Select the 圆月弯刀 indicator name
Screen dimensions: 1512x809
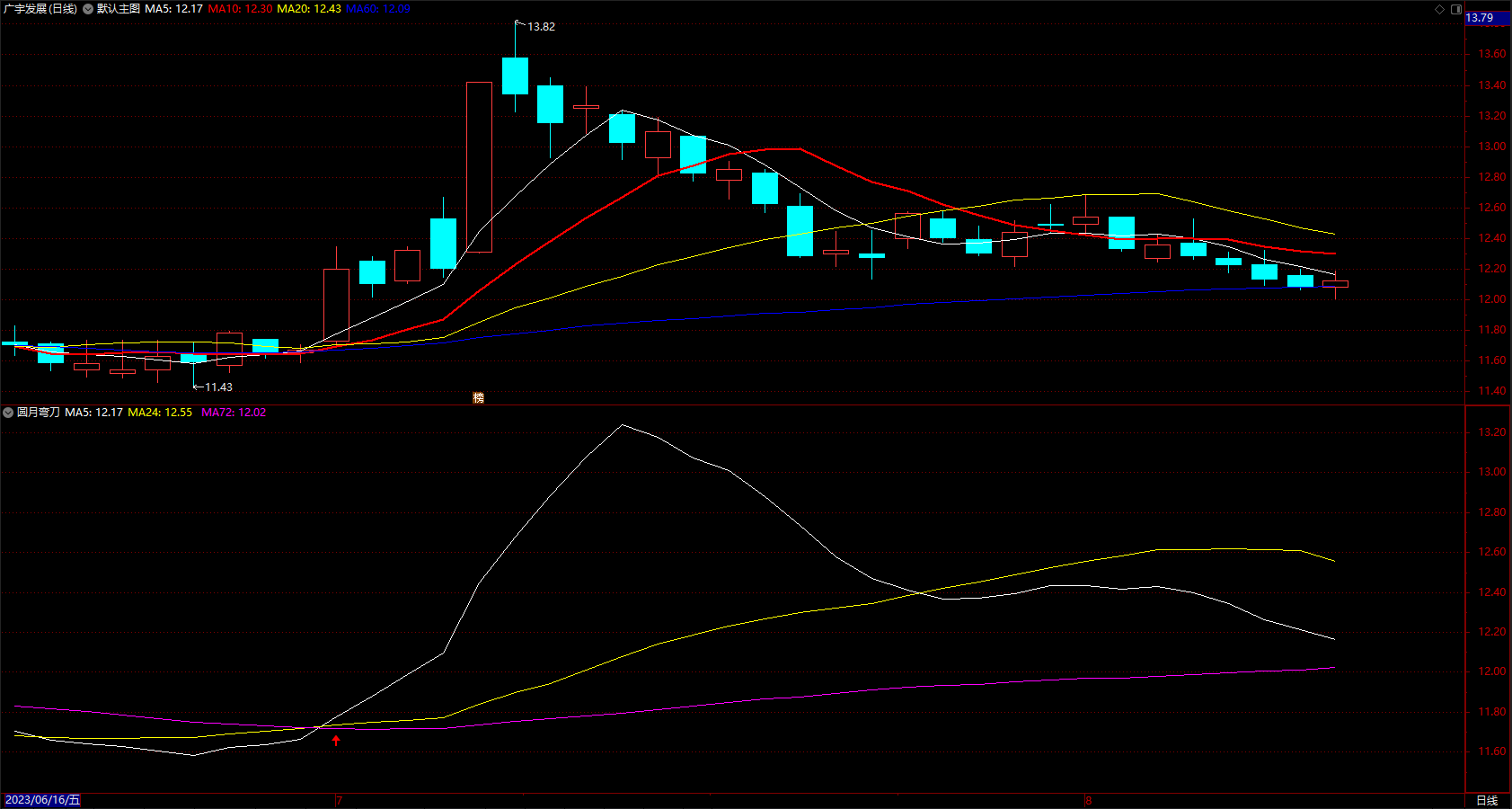pos(39,413)
